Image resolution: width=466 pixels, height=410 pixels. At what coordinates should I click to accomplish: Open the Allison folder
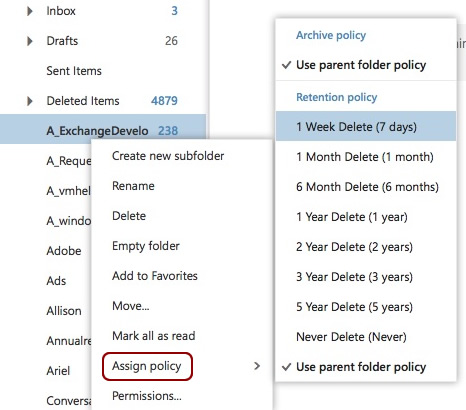[64, 311]
